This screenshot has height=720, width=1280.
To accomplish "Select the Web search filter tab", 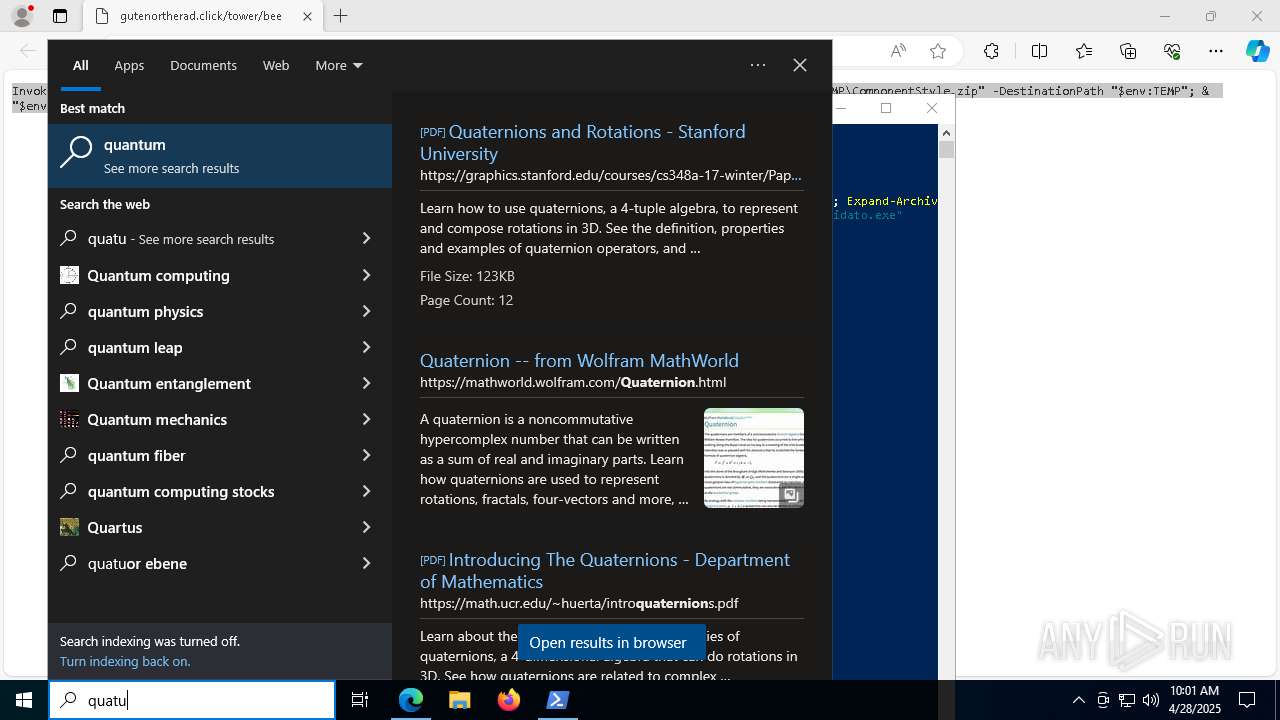I will click(x=276, y=65).
